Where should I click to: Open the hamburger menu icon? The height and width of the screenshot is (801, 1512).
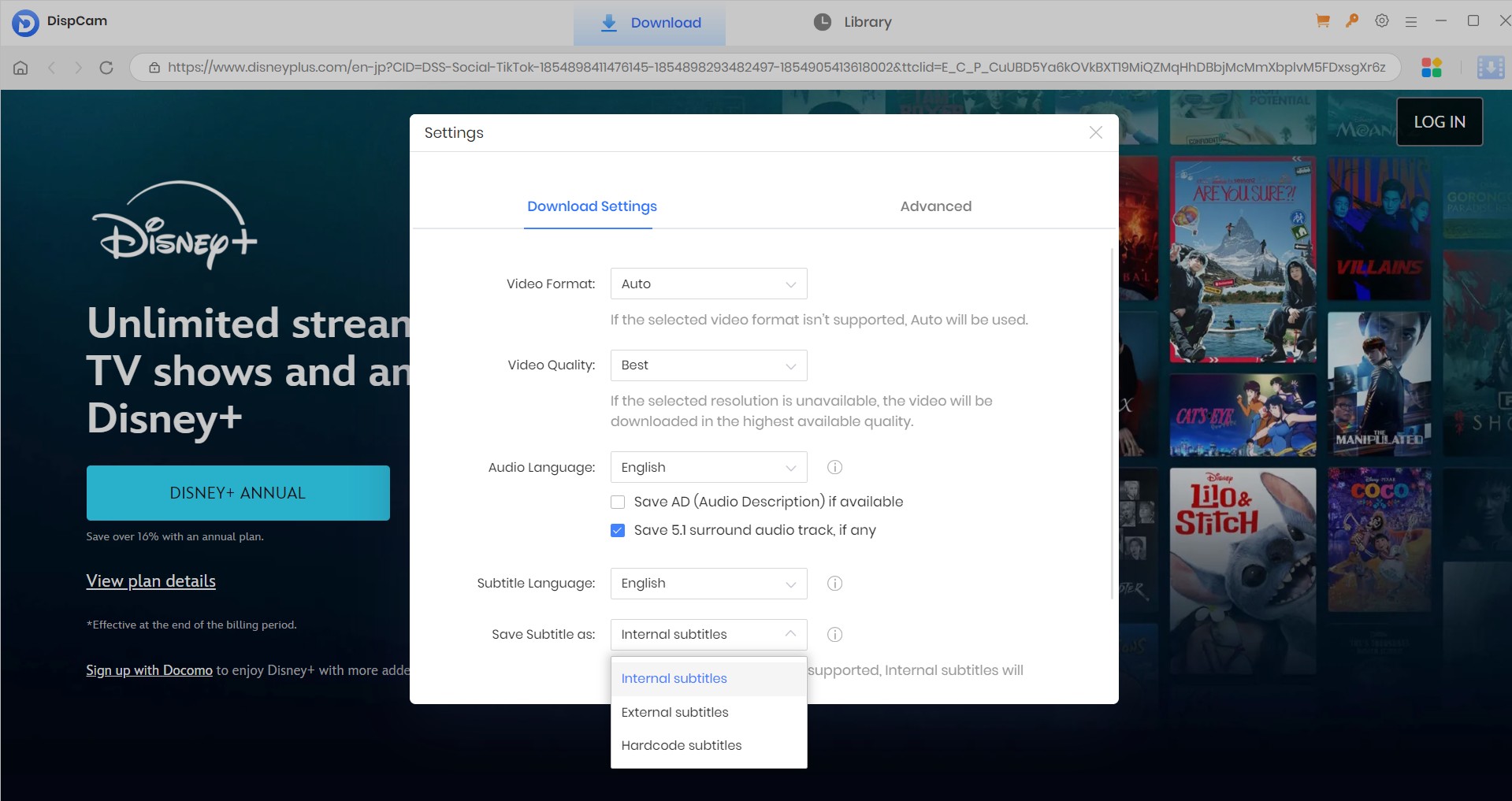tap(1411, 22)
